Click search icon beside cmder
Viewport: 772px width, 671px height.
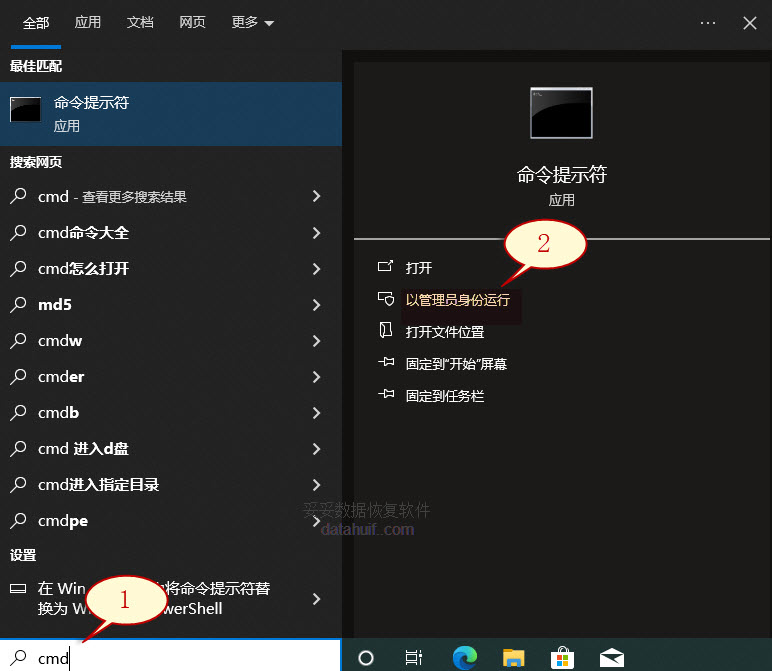point(18,376)
